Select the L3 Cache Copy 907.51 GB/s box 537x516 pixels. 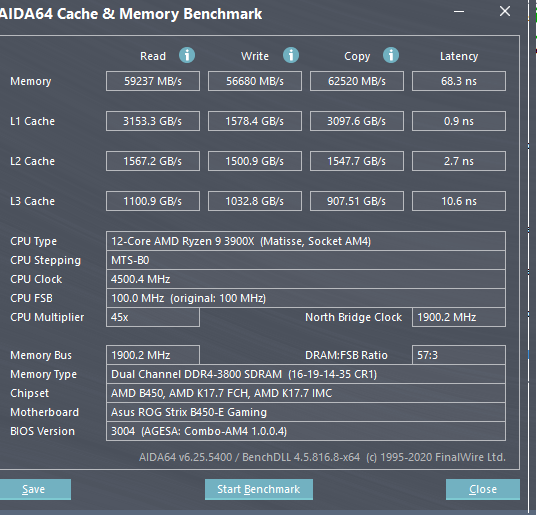(x=357, y=201)
